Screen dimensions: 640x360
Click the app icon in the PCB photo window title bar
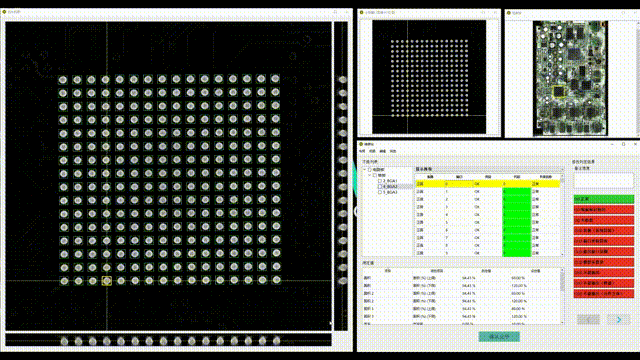[509, 13]
